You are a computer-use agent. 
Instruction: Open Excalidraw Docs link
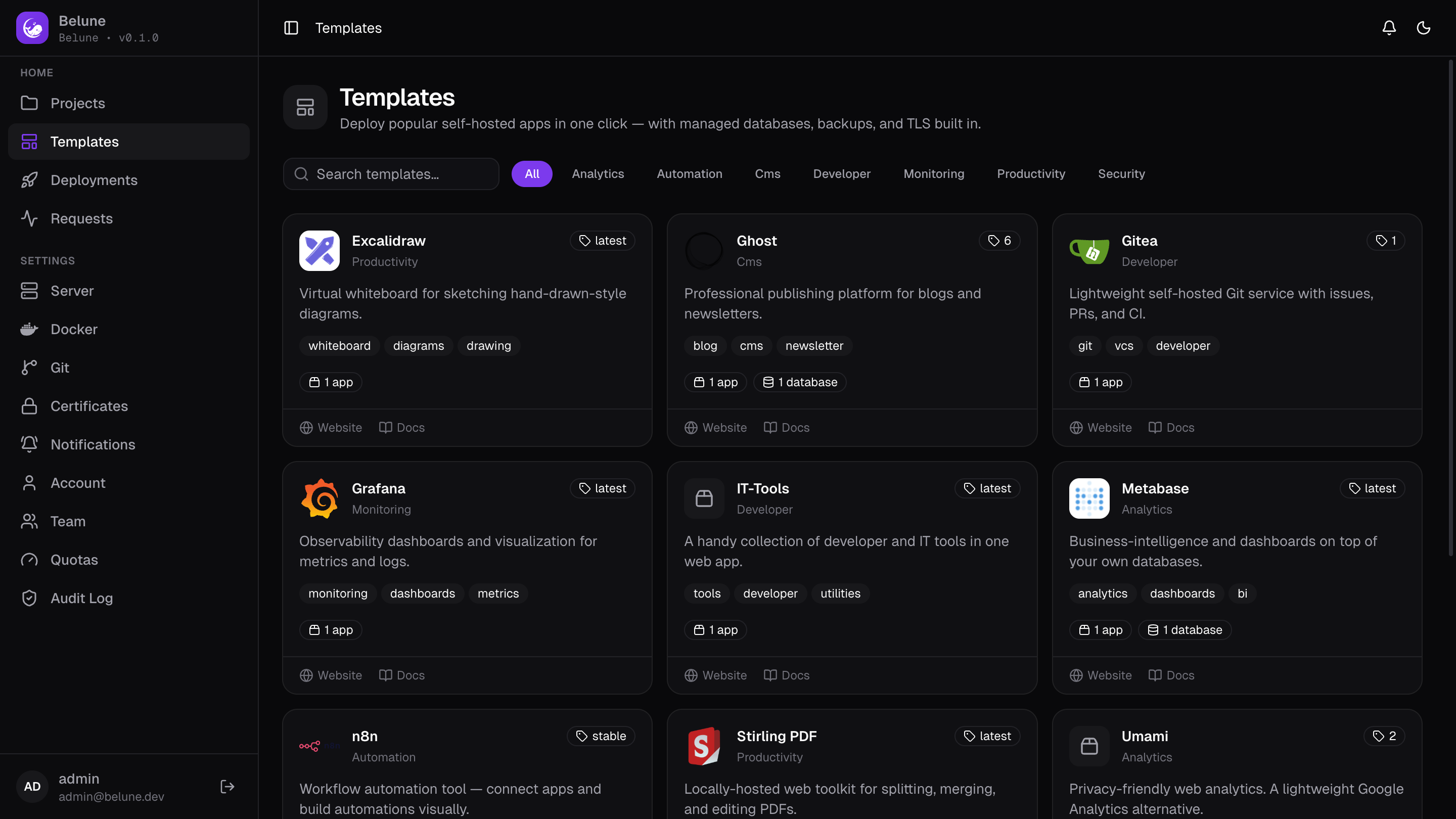(x=402, y=428)
